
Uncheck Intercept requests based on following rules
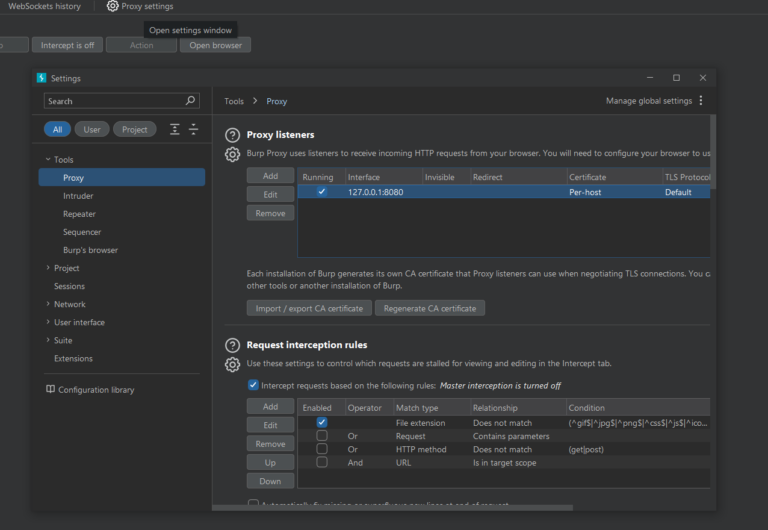coord(253,385)
